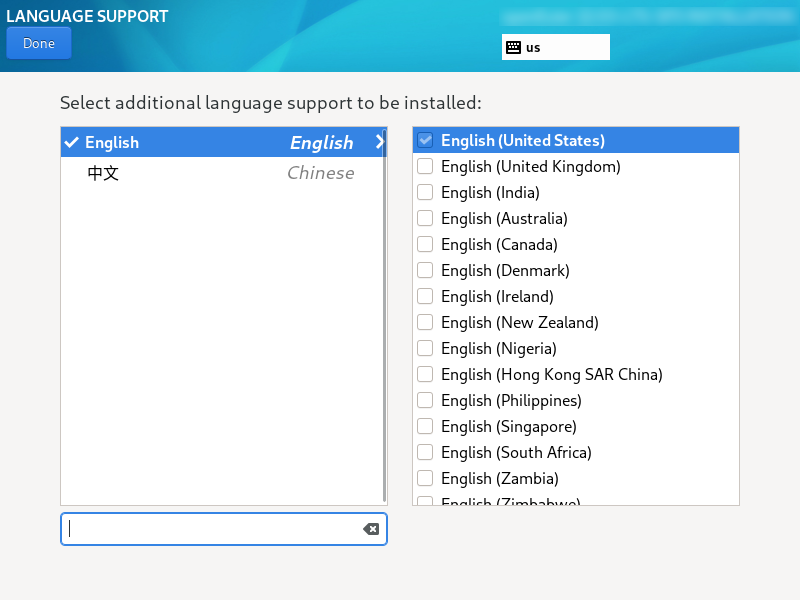The height and width of the screenshot is (600, 800).
Task: Select the English language row
Action: point(220,142)
